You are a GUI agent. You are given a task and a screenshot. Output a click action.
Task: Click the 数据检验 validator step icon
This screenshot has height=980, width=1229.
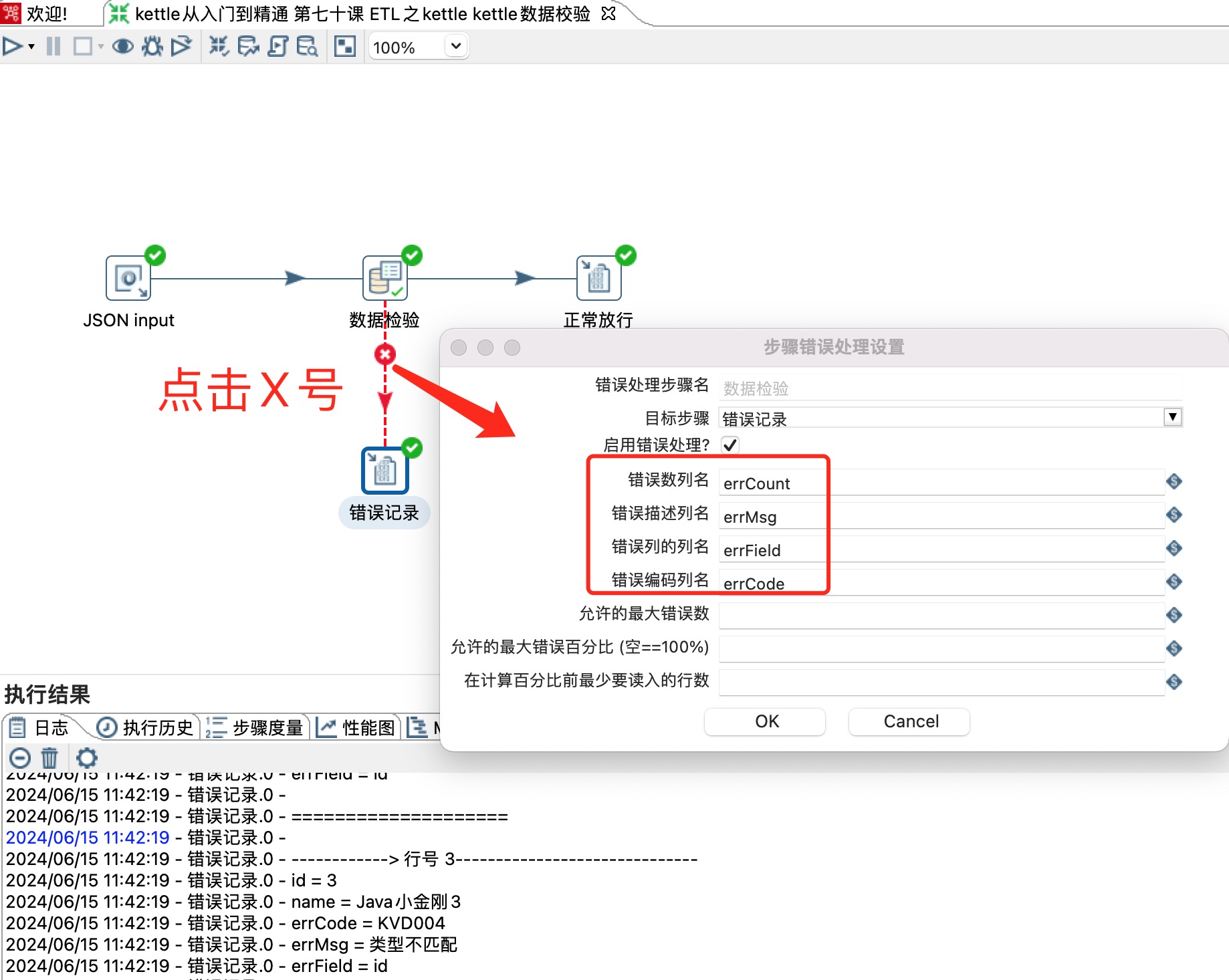point(384,279)
